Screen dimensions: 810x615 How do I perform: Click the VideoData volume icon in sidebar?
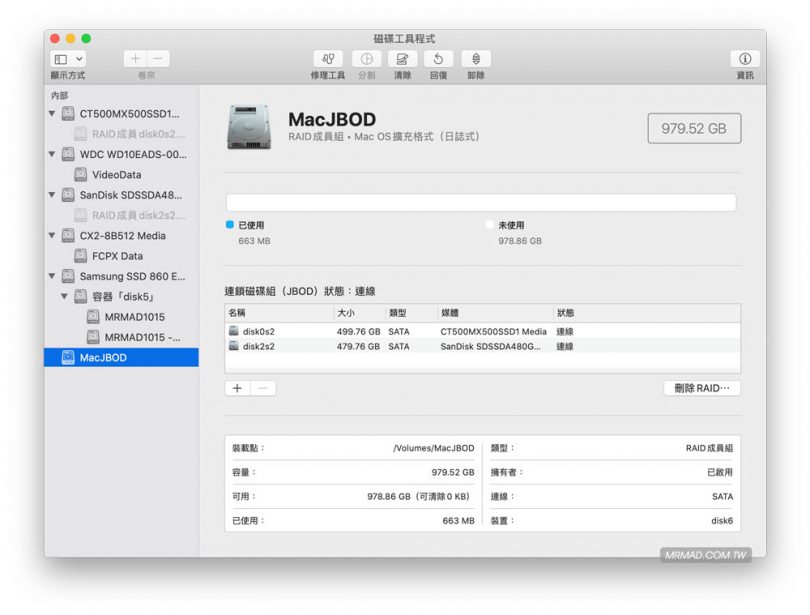(82, 175)
